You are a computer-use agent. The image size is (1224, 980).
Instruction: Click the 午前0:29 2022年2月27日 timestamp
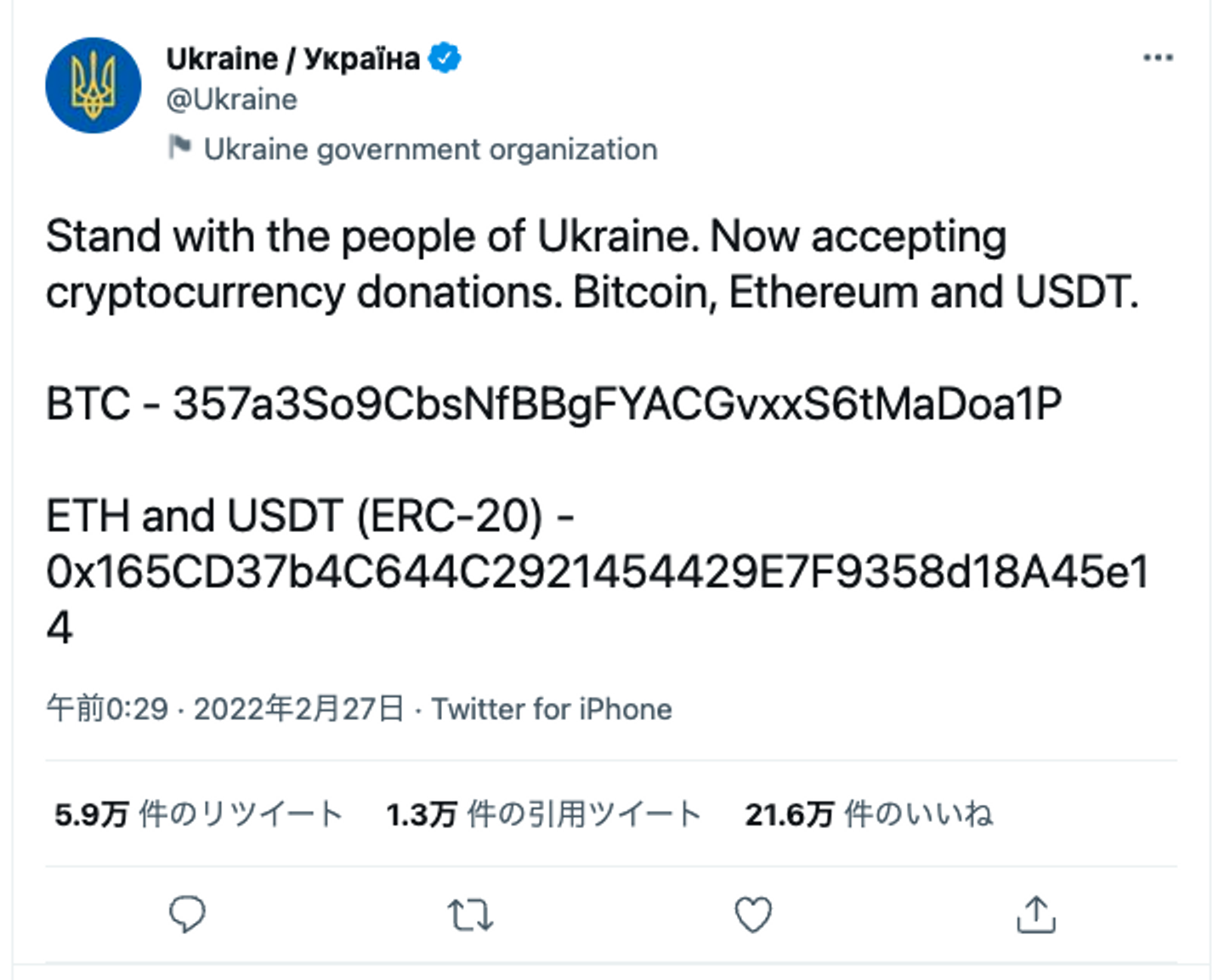[x=225, y=709]
